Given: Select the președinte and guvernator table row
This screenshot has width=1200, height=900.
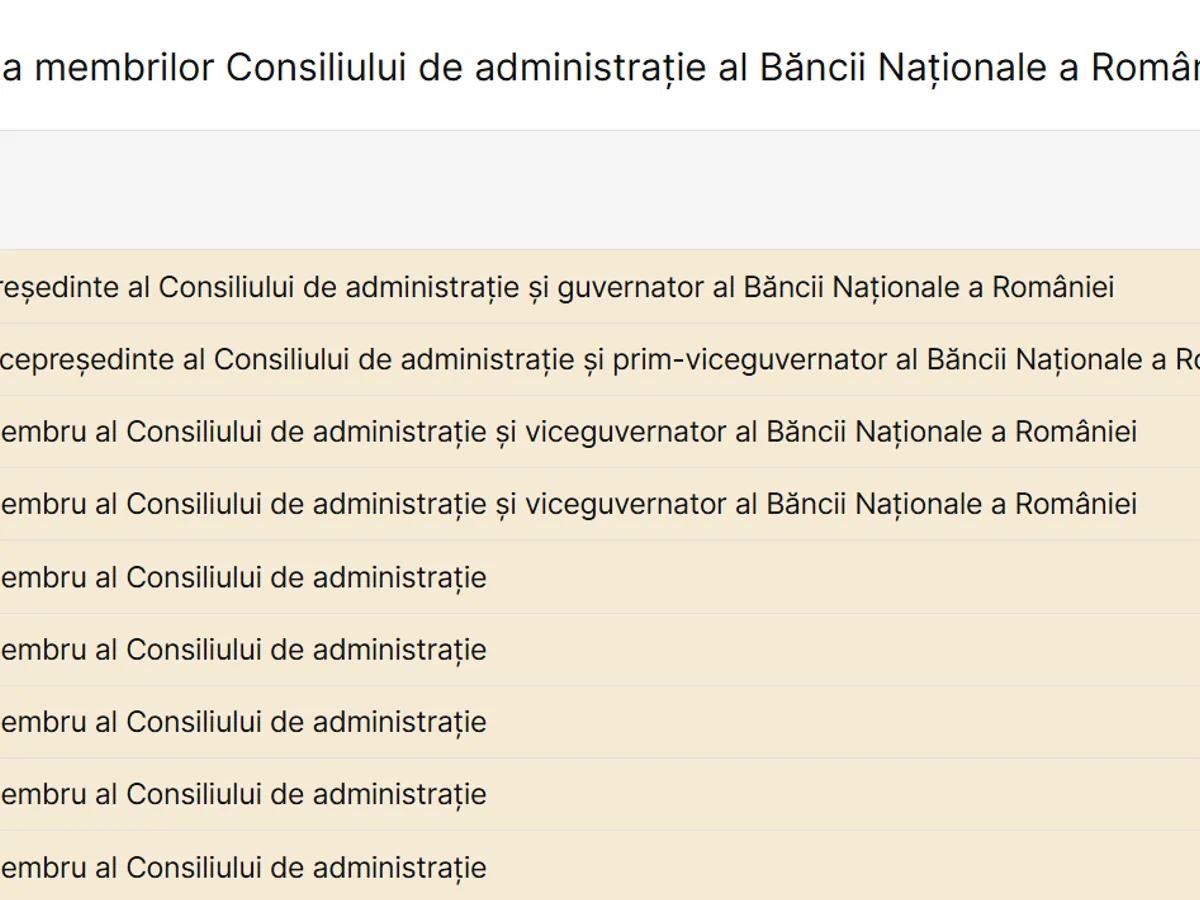Looking at the screenshot, I should tap(555, 288).
